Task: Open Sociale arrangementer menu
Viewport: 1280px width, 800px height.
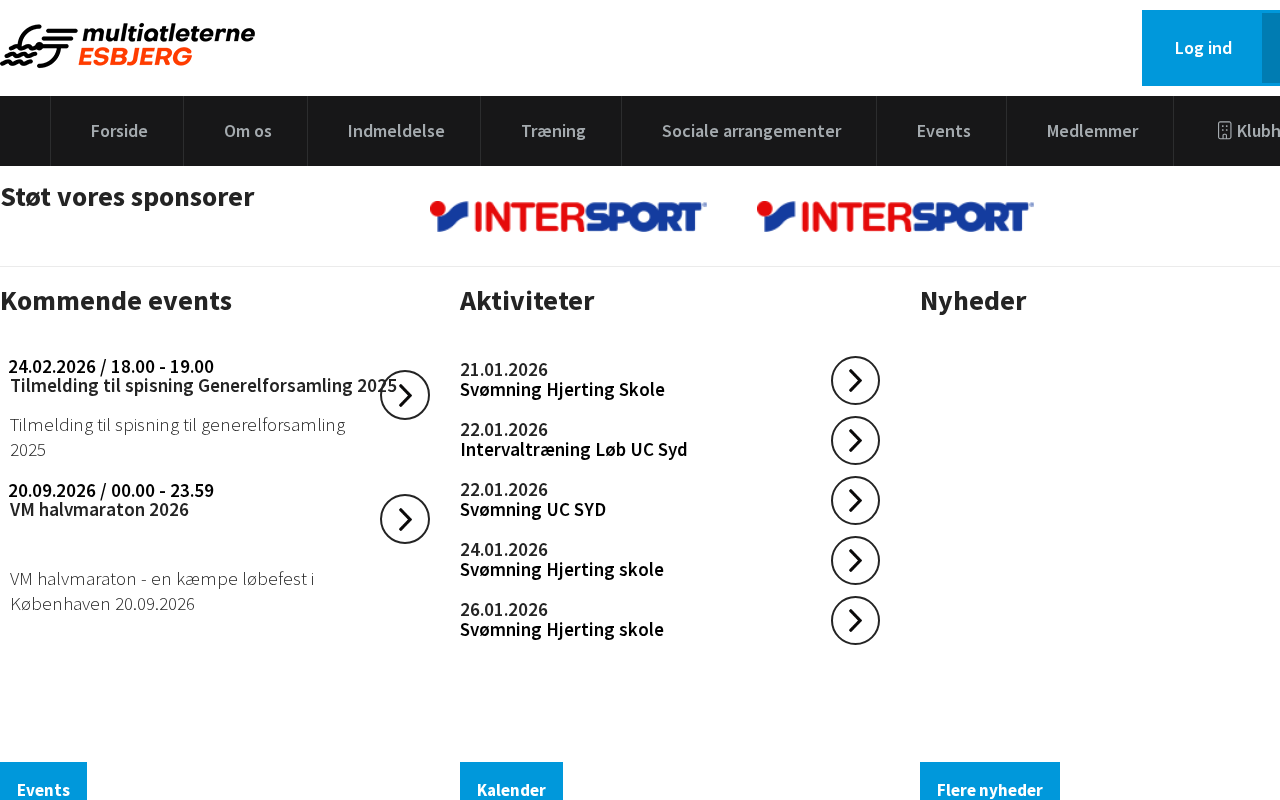Action: pyautogui.click(x=751, y=131)
